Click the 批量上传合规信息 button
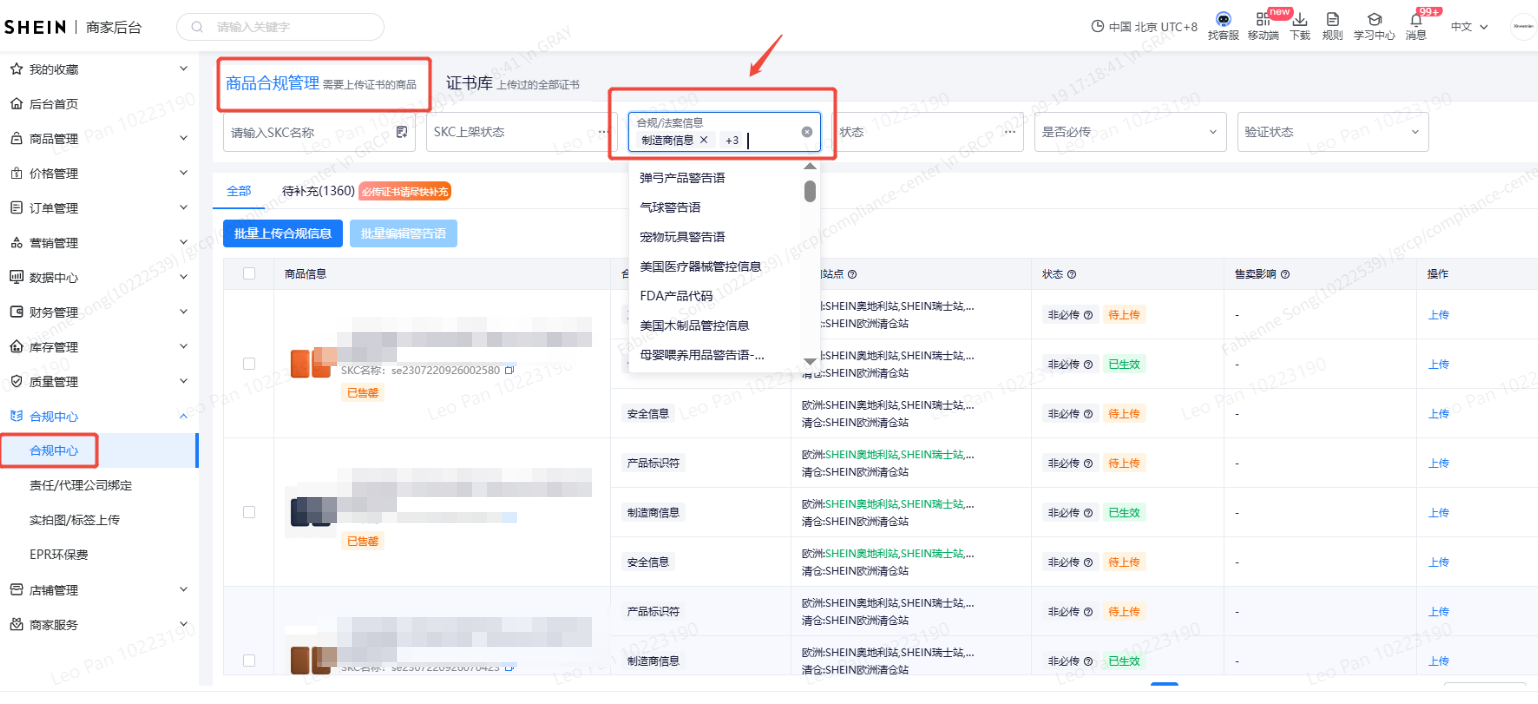 coord(283,233)
